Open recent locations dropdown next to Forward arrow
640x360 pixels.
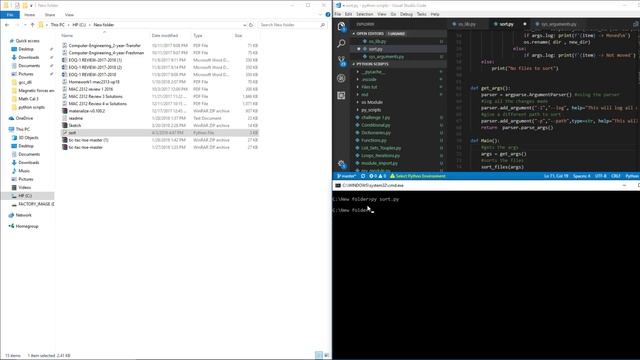click(25, 25)
